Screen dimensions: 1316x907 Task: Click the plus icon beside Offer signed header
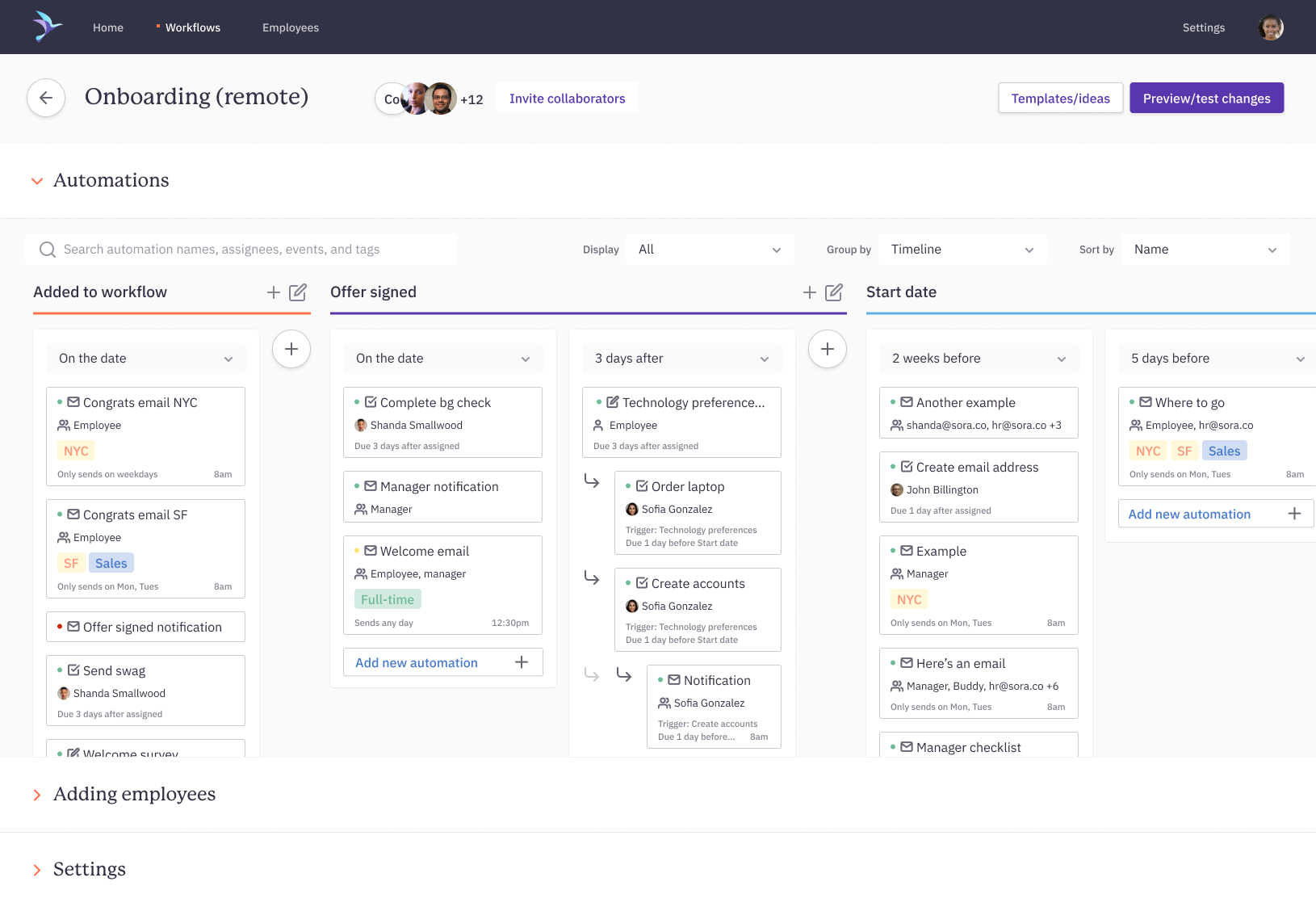[809, 292]
